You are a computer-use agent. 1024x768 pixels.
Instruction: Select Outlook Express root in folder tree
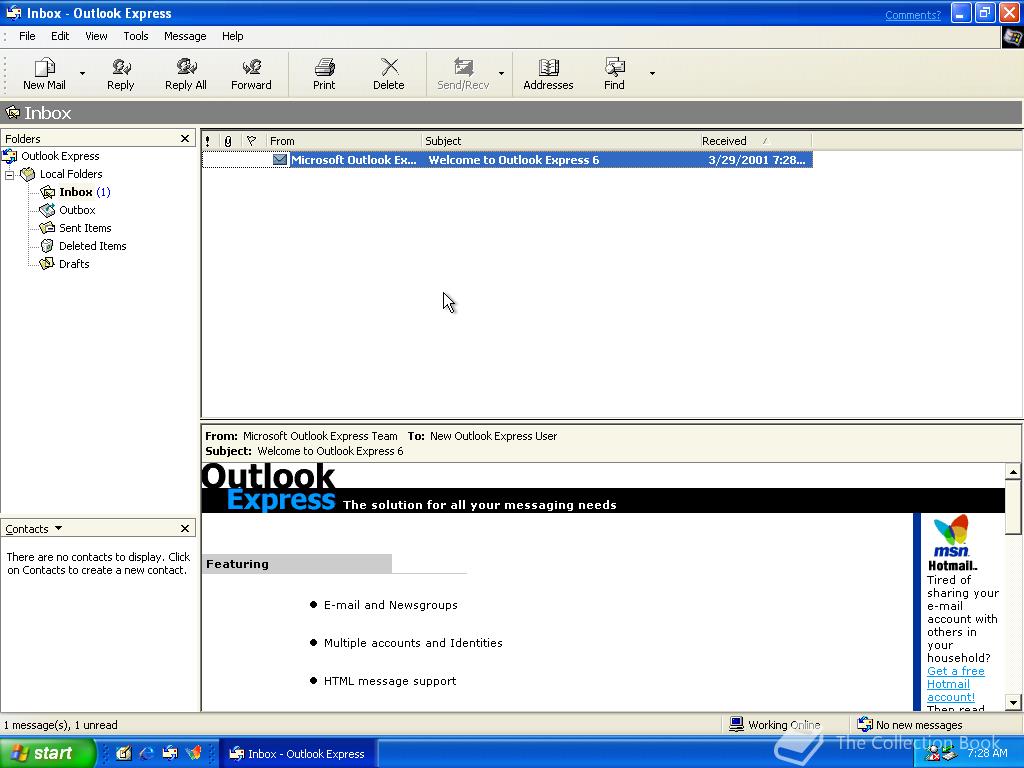(x=60, y=156)
